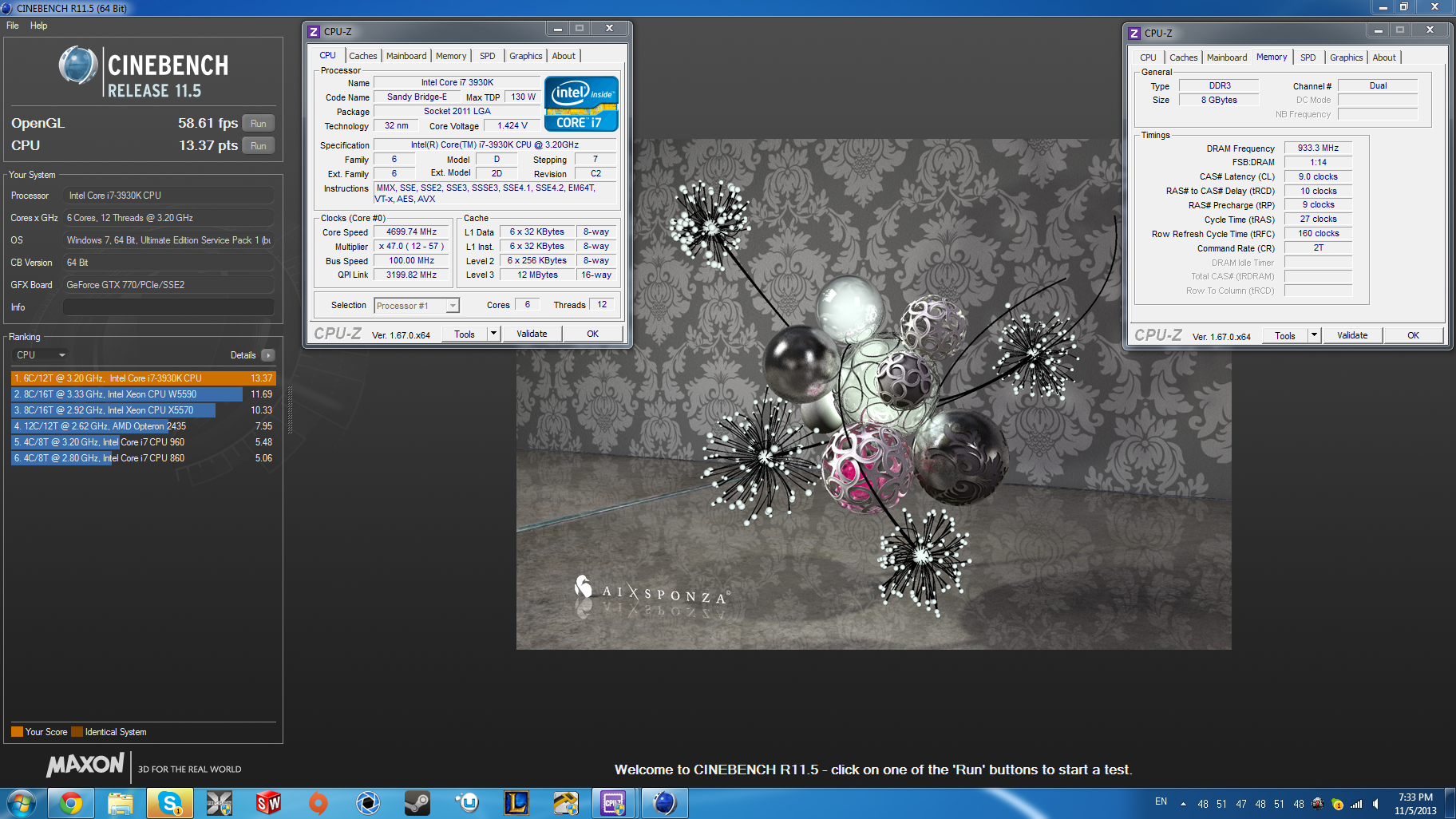Open Uplay from the taskbar
Viewport: 1456px width, 819px height.
pos(466,803)
